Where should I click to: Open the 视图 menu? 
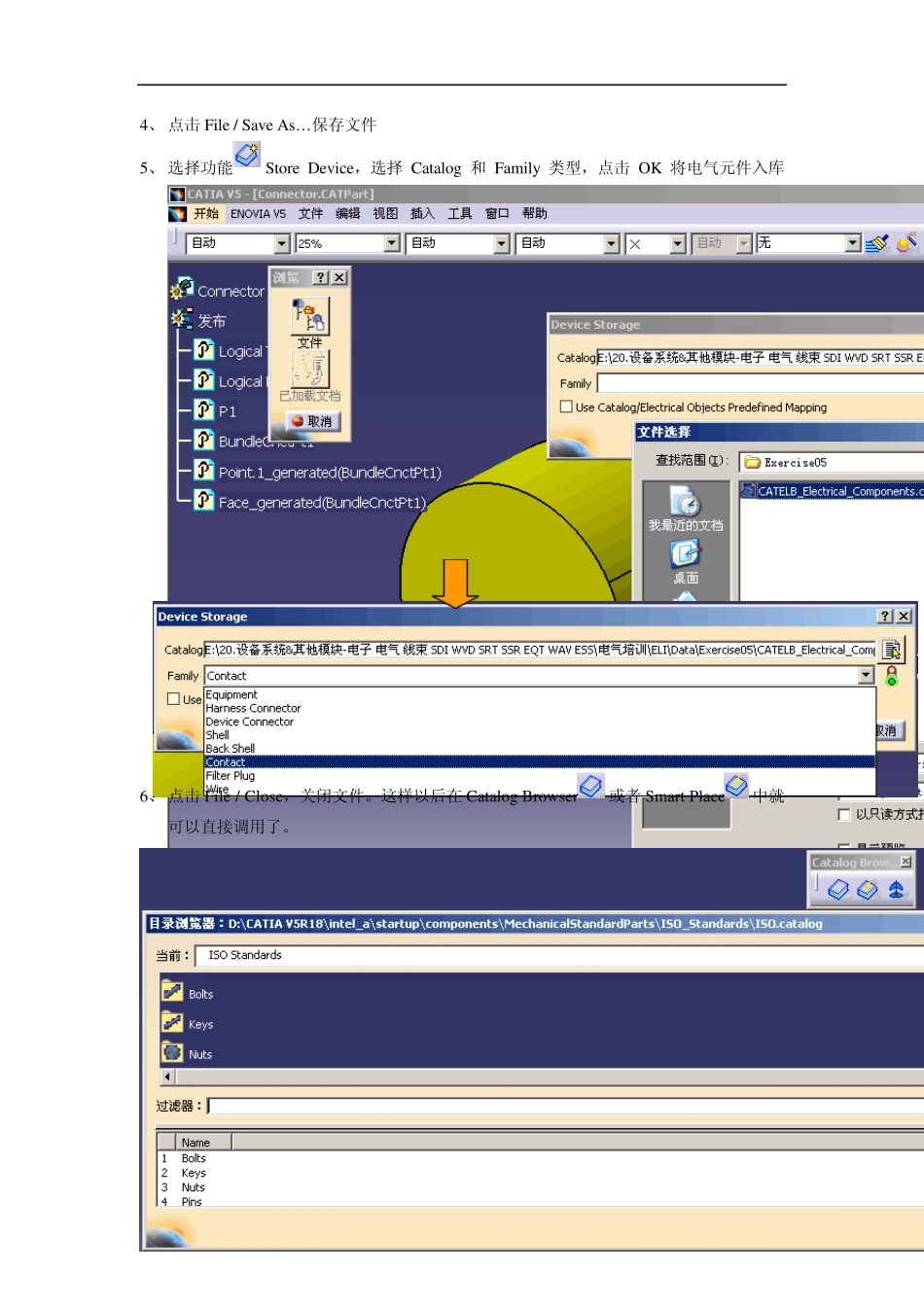tap(385, 214)
